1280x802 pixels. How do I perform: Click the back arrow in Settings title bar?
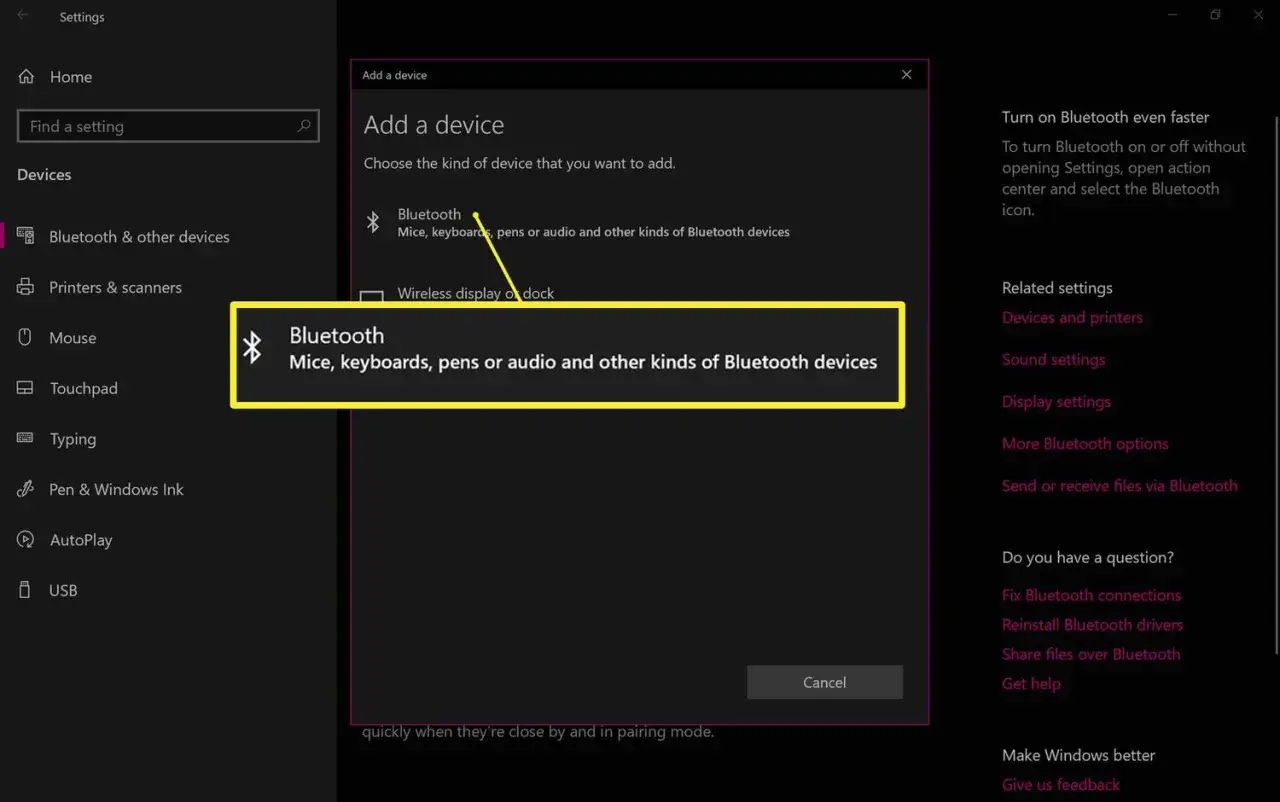(23, 16)
